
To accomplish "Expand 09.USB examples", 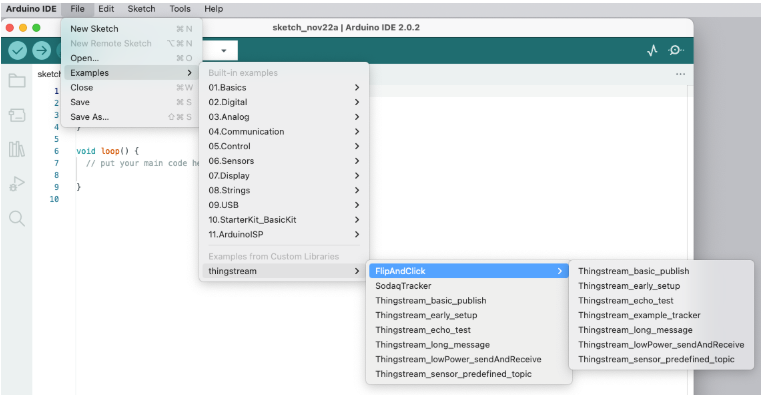I will point(284,205).
